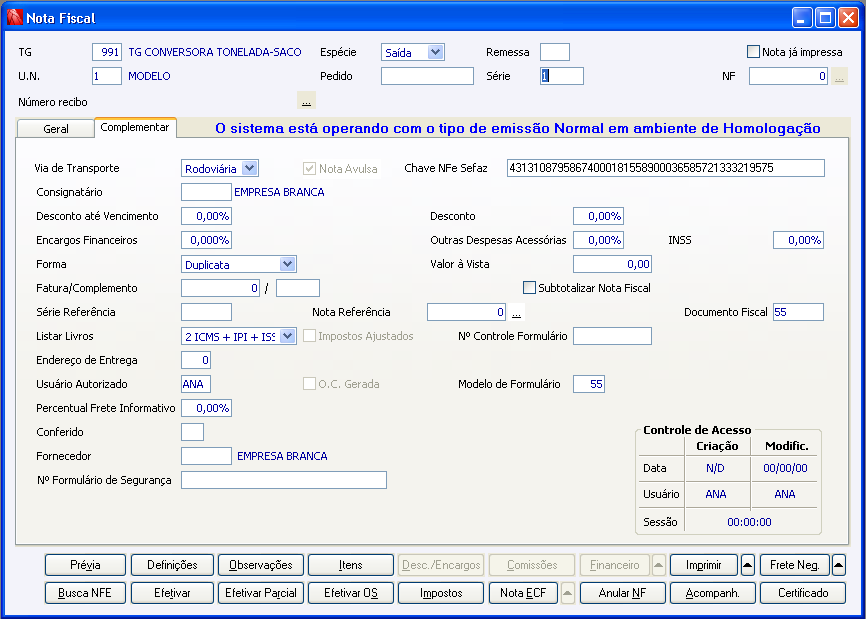Click the up arrow beside Financeiro

658,565
